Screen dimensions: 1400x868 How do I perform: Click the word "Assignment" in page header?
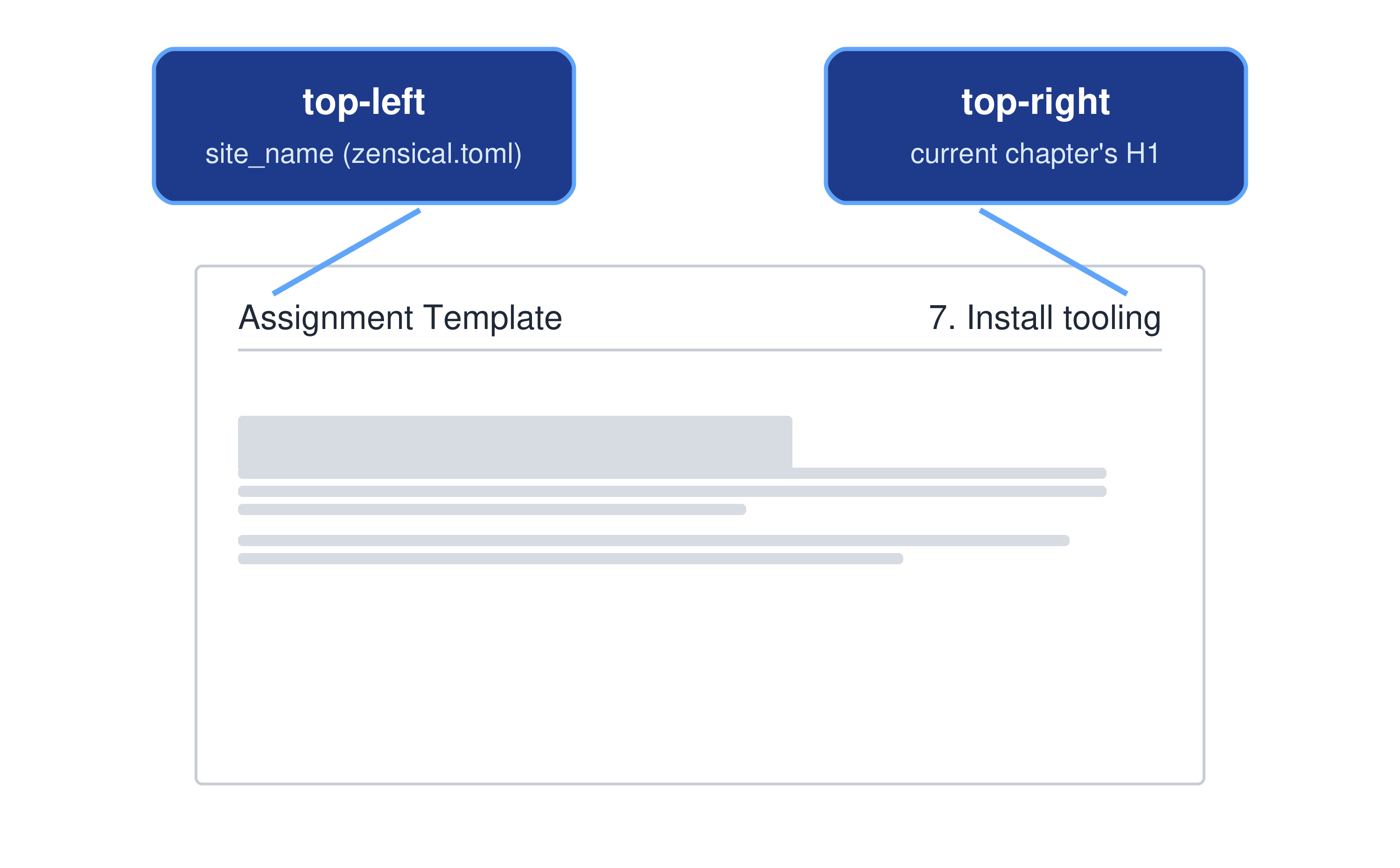pos(325,319)
